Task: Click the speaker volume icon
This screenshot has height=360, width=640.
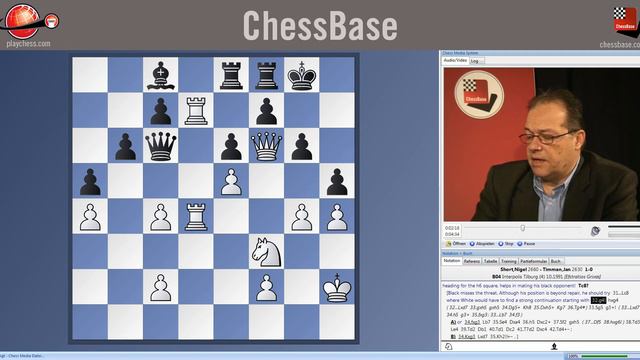Action: point(596,231)
